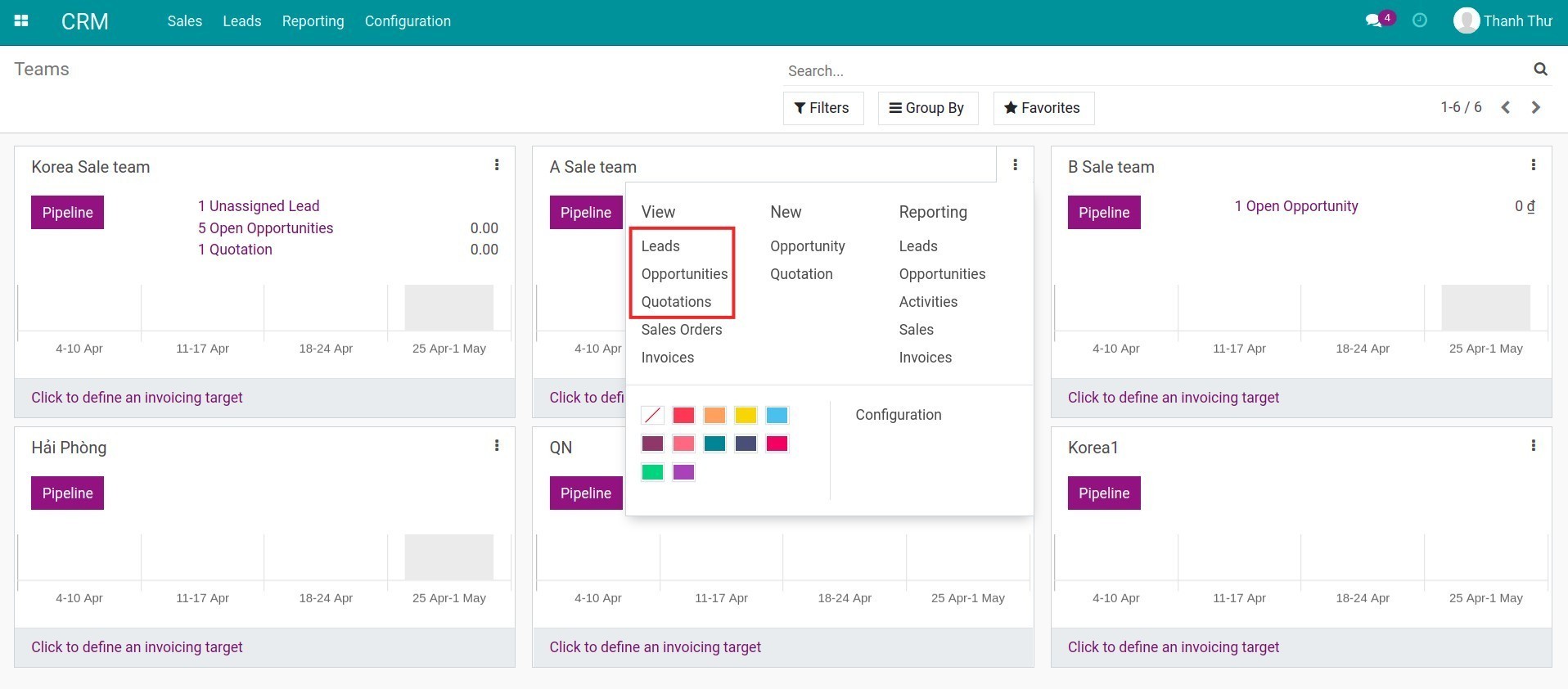Open 5 Open Opportunities link
This screenshot has height=689, width=1568.
click(x=265, y=228)
